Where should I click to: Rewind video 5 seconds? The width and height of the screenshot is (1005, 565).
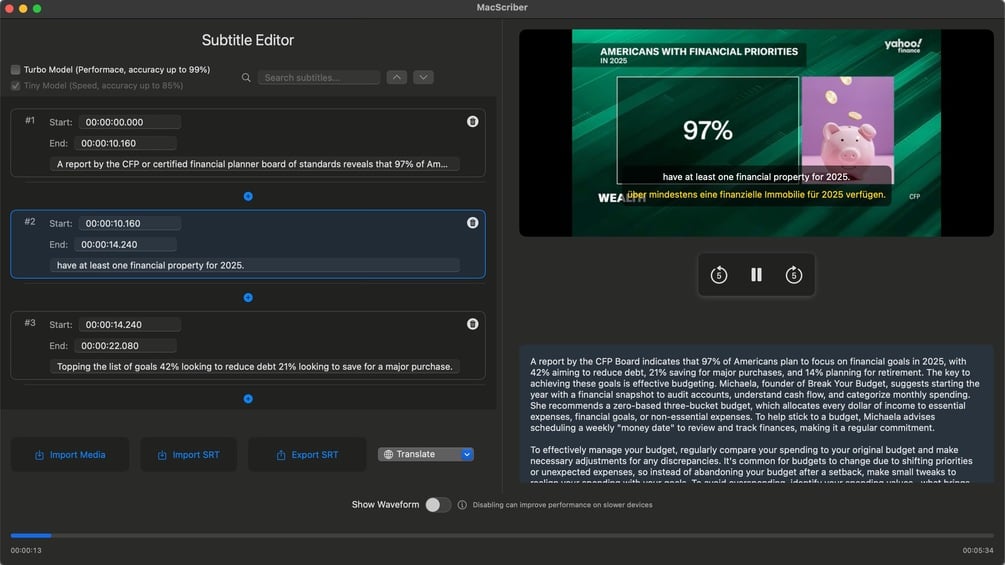(x=718, y=275)
